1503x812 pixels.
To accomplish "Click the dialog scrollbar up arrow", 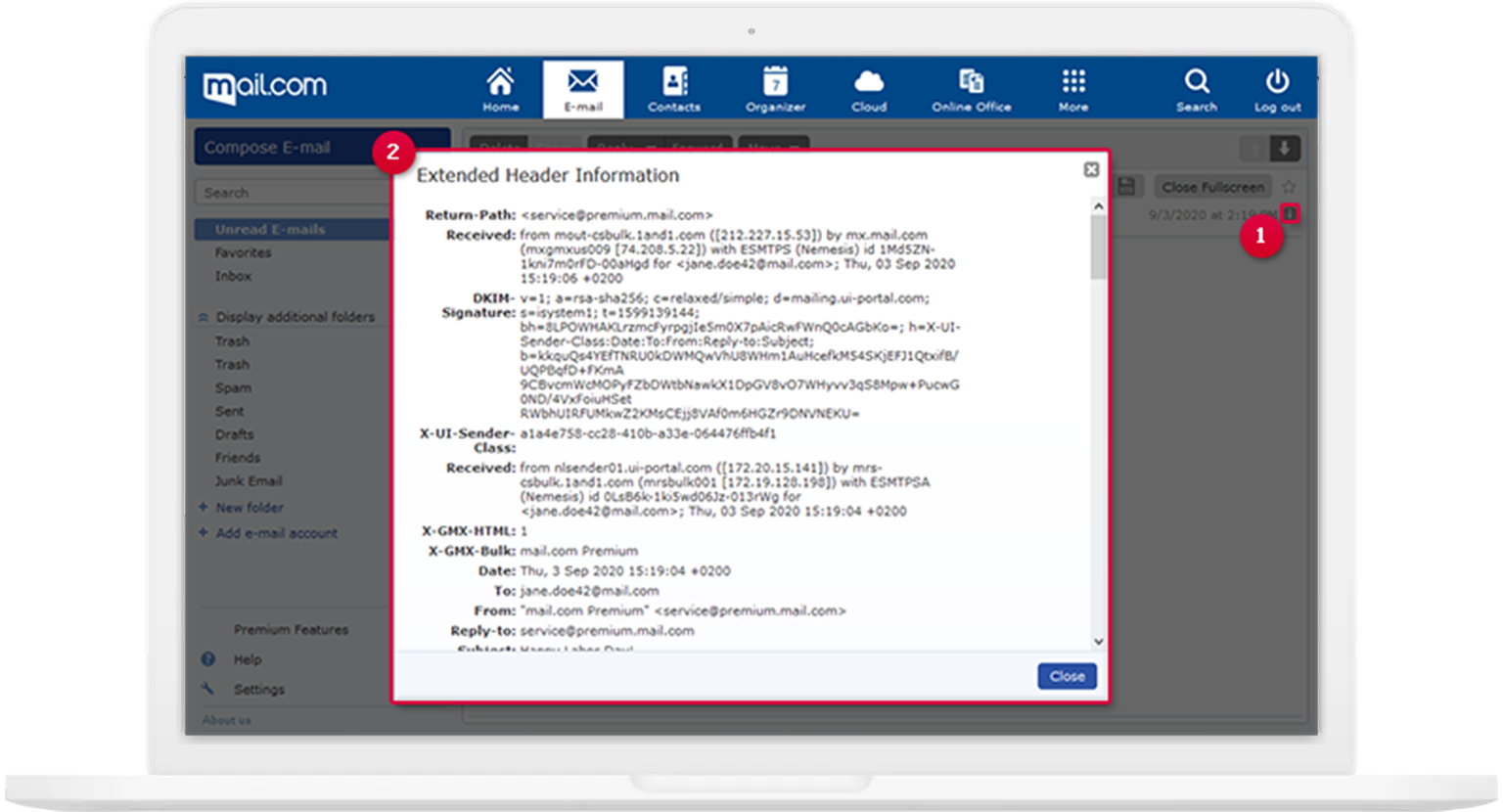I will coord(1099,206).
